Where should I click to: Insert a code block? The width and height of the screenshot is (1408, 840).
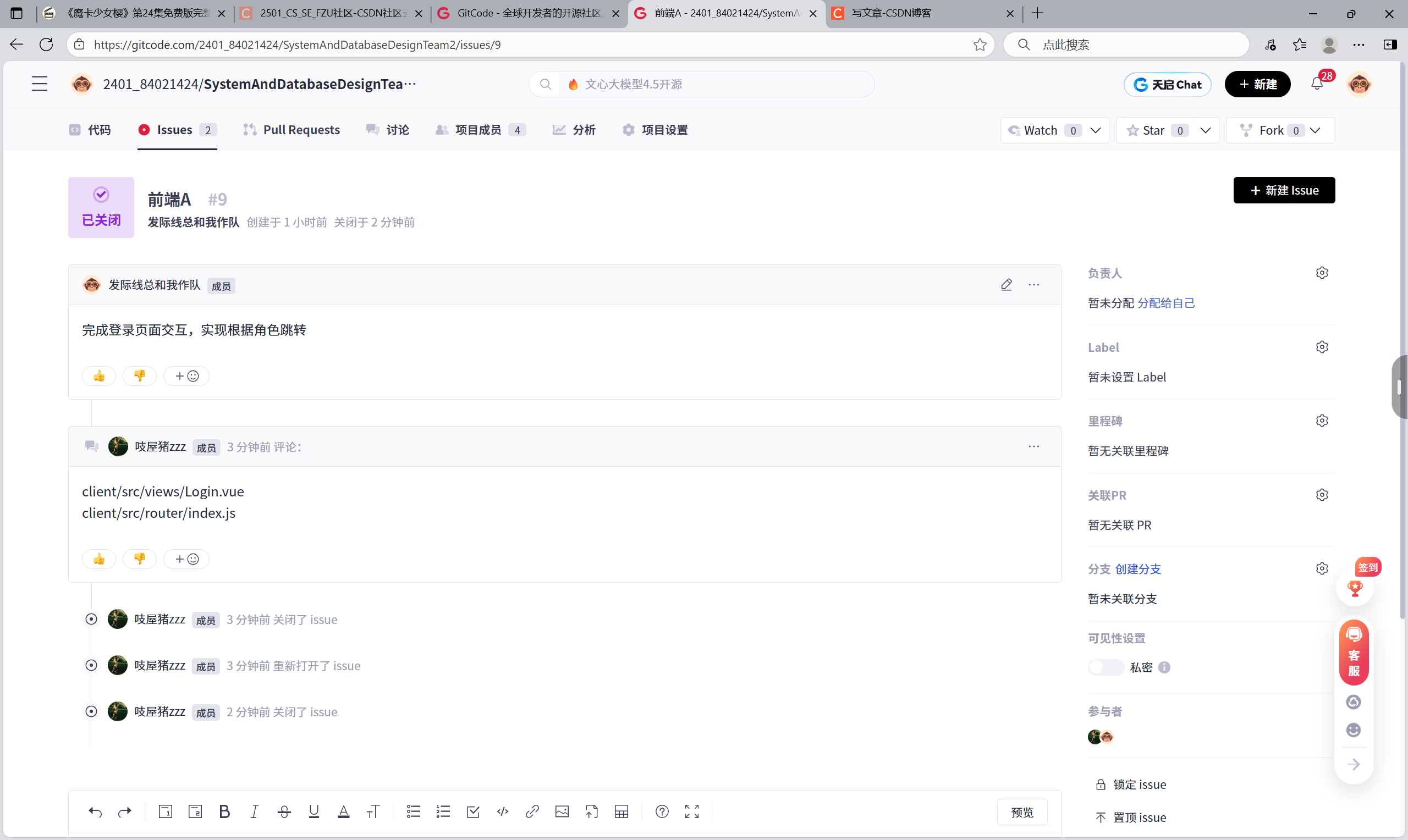(x=502, y=812)
